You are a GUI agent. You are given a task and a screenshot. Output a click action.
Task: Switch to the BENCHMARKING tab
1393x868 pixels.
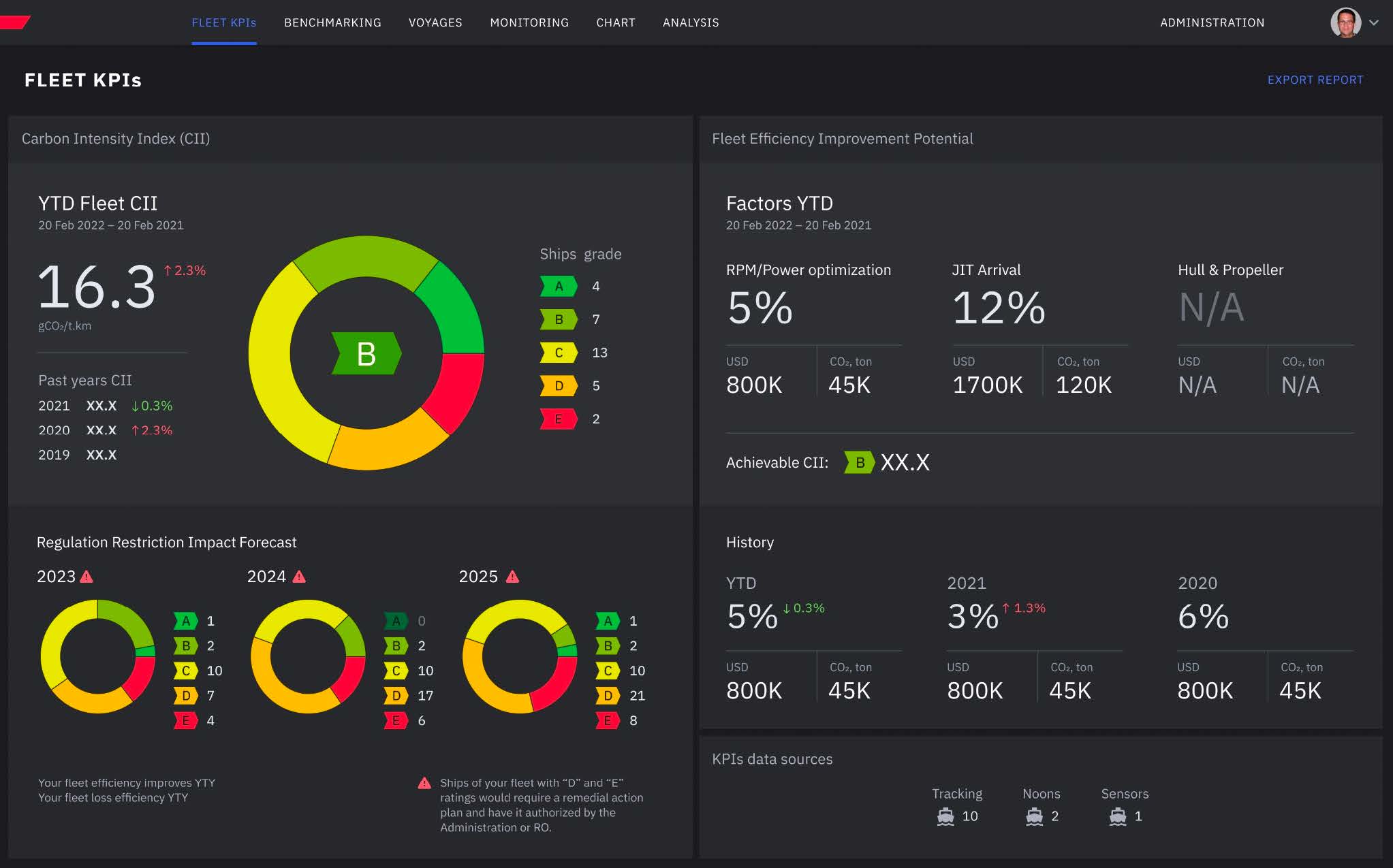[x=332, y=22]
